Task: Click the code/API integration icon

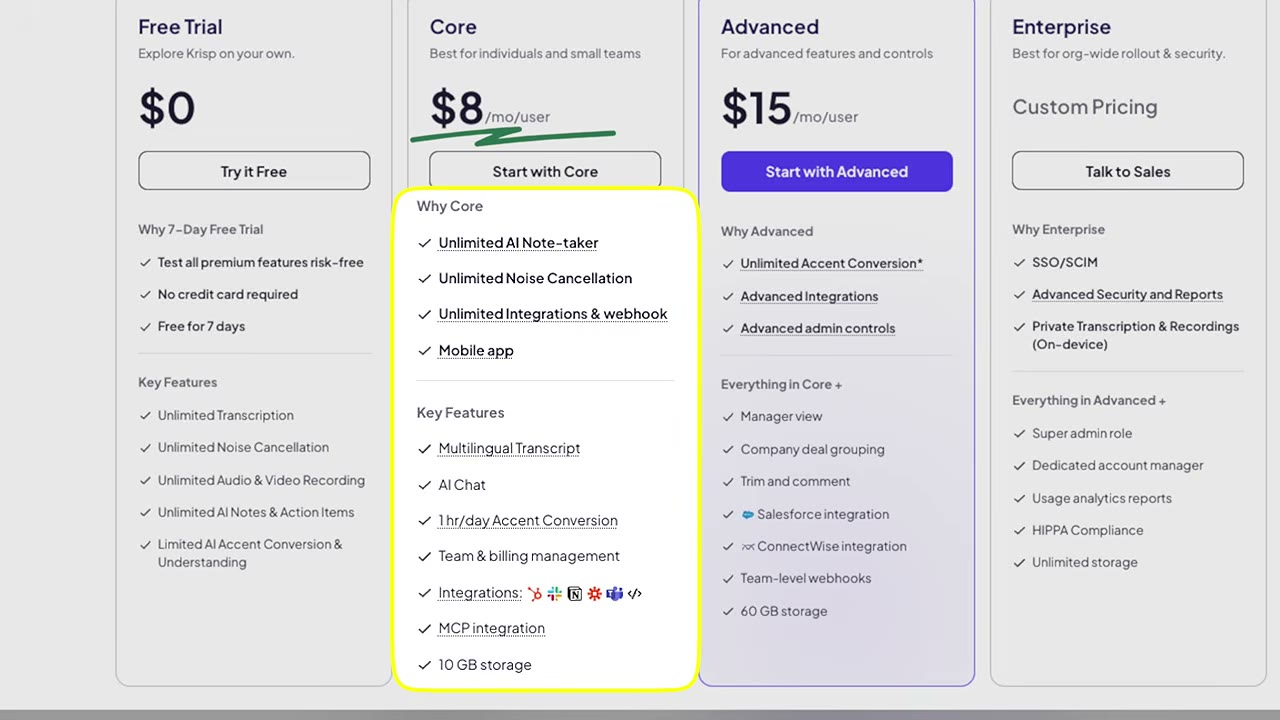Action: coord(634,593)
